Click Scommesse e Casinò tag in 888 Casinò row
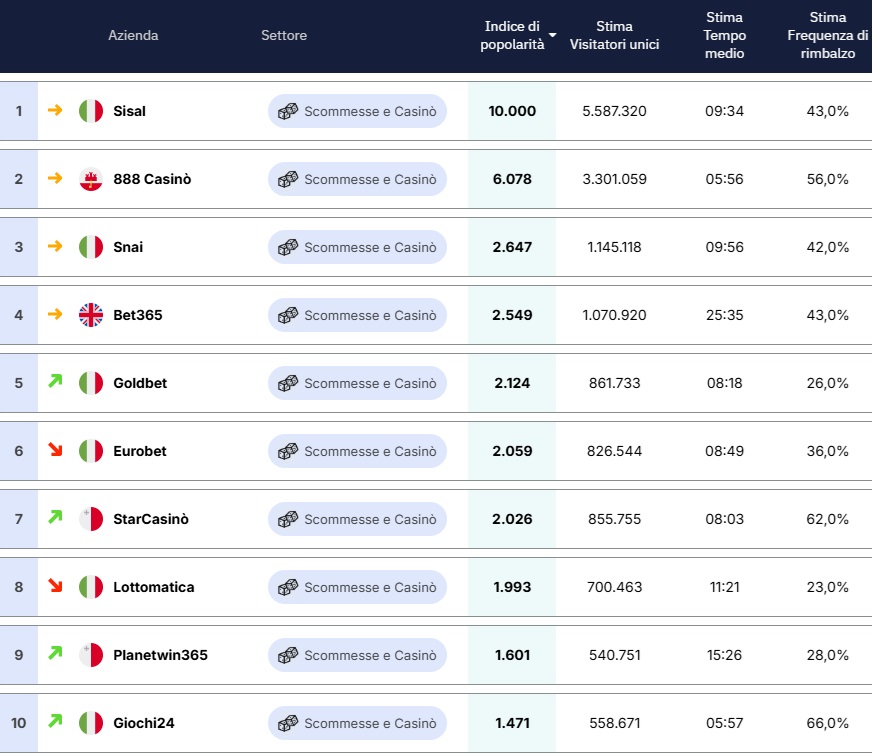The image size is (872, 753). (357, 179)
